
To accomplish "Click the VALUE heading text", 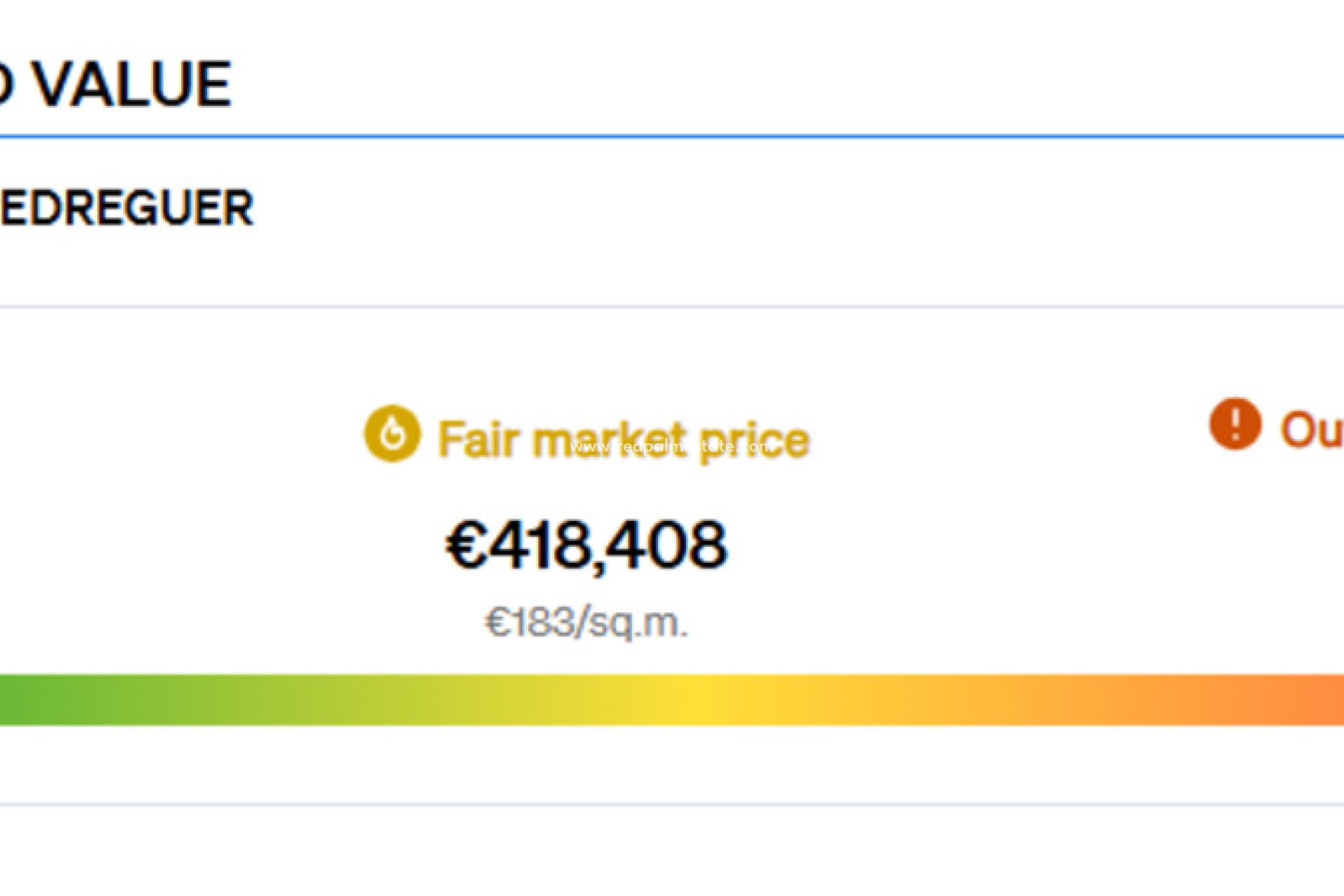I will click(133, 85).
